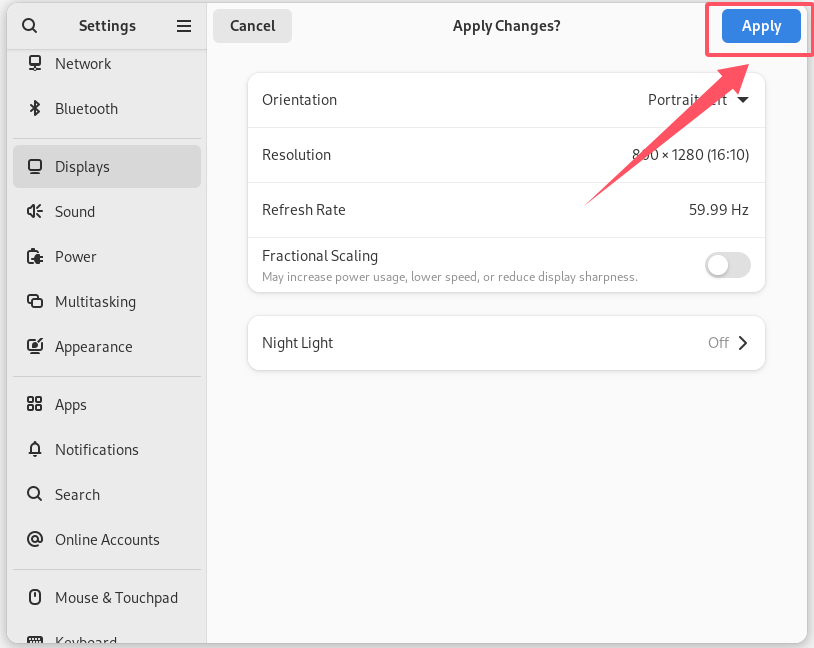Click the Network sidebar icon
This screenshot has height=648, width=814.
pos(35,63)
